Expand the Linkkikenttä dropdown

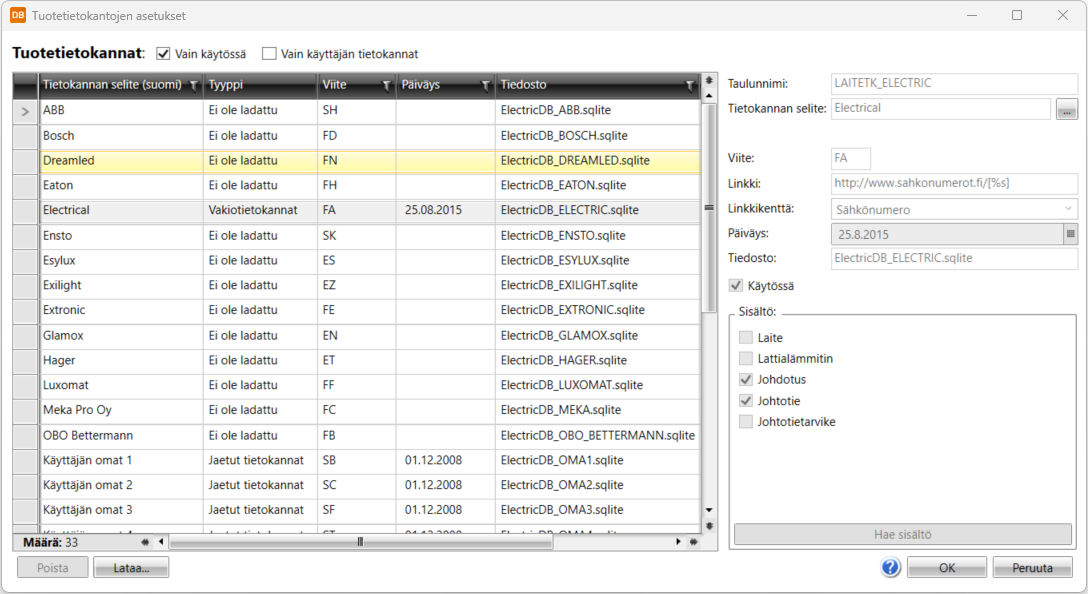click(x=1067, y=209)
